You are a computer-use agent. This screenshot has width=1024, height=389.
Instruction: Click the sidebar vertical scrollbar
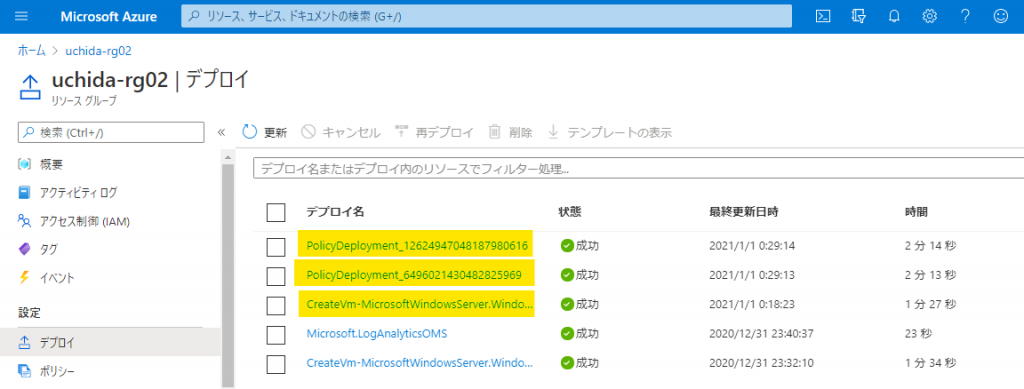point(227,274)
